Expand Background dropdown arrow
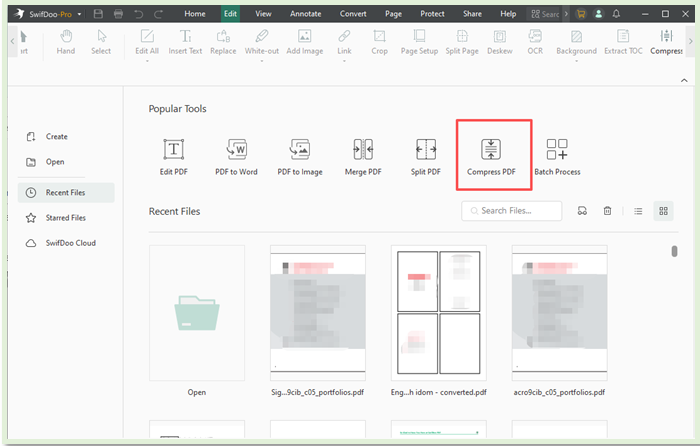Image resolution: width=700 pixels, height=446 pixels. (576, 61)
